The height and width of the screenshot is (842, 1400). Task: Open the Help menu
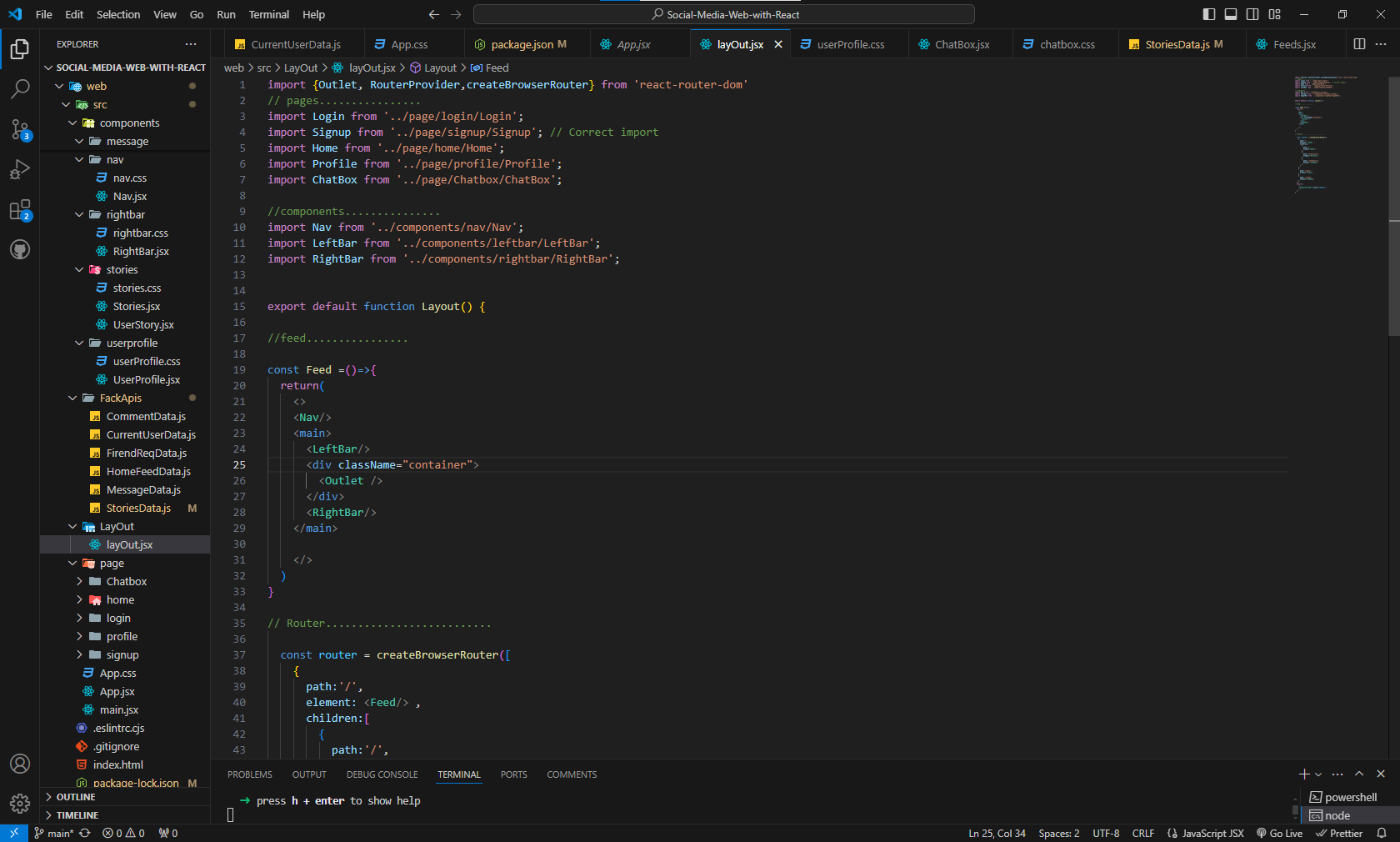point(313,14)
